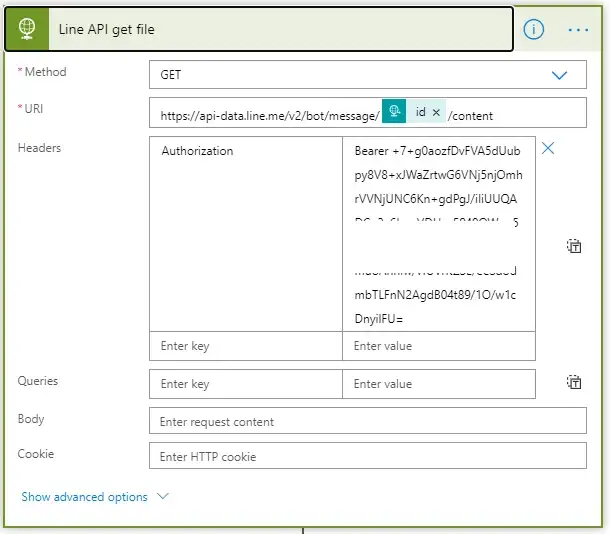Click the Queries label
This screenshot has width=610, height=534.
click(38, 381)
